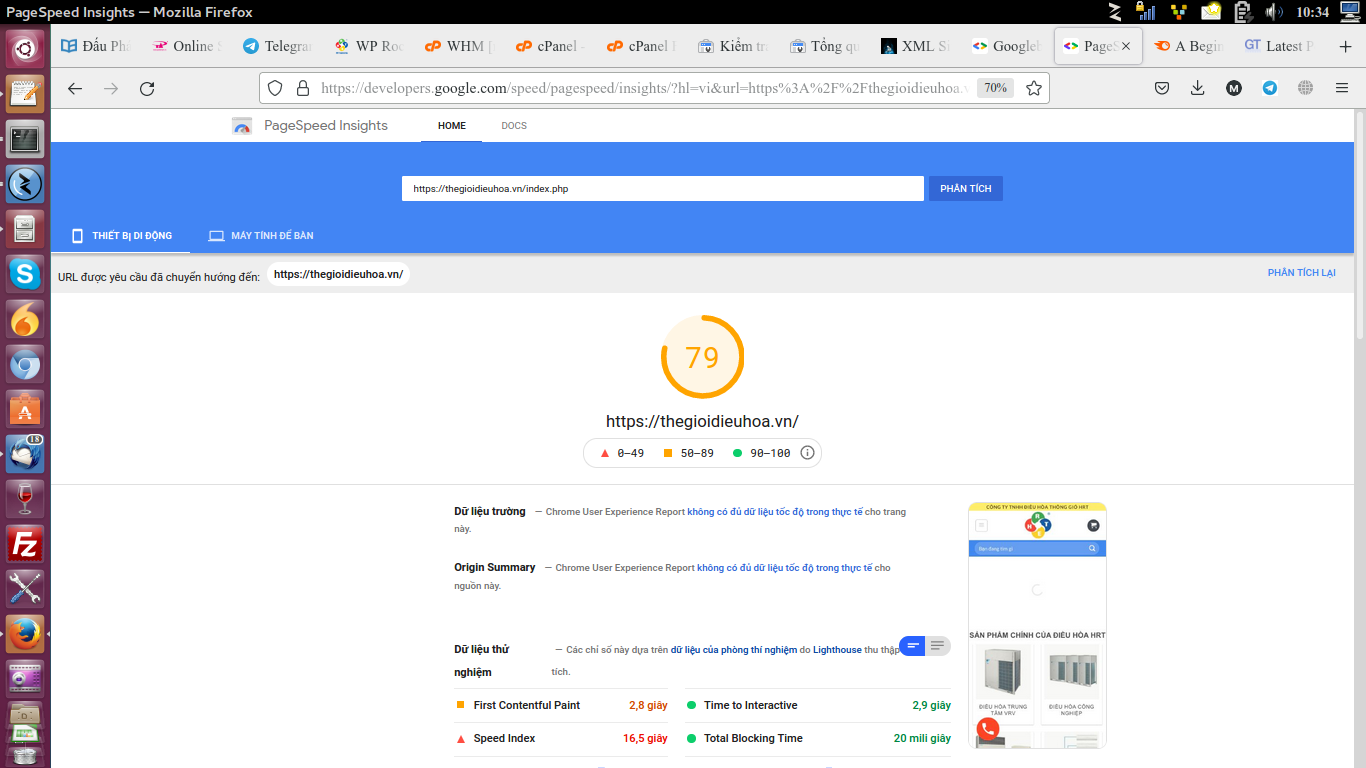Image resolution: width=1366 pixels, height=768 pixels.
Task: Click the Origin Summary heading
Action: pyautogui.click(x=495, y=567)
